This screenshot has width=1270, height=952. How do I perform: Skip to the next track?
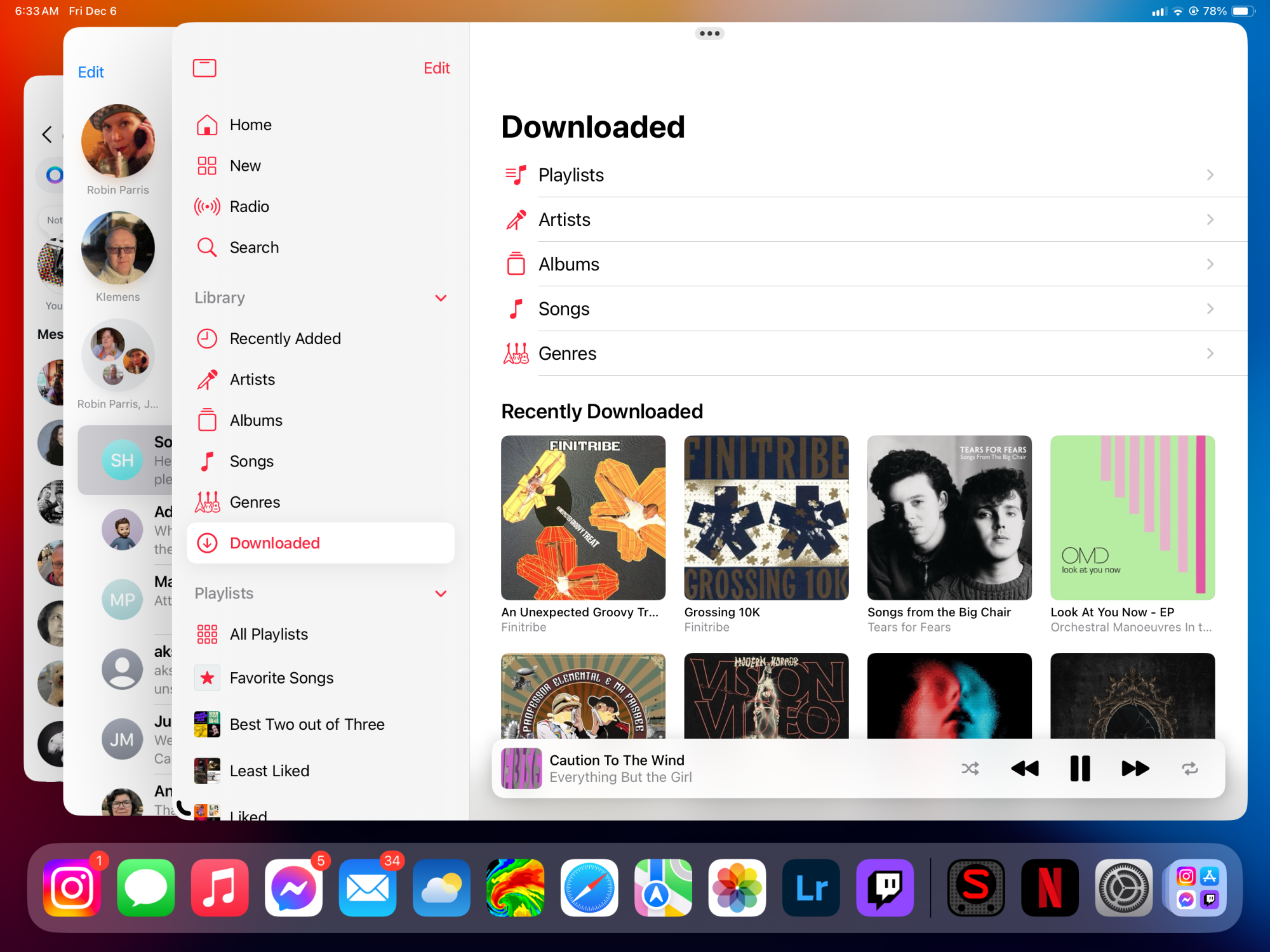tap(1135, 769)
